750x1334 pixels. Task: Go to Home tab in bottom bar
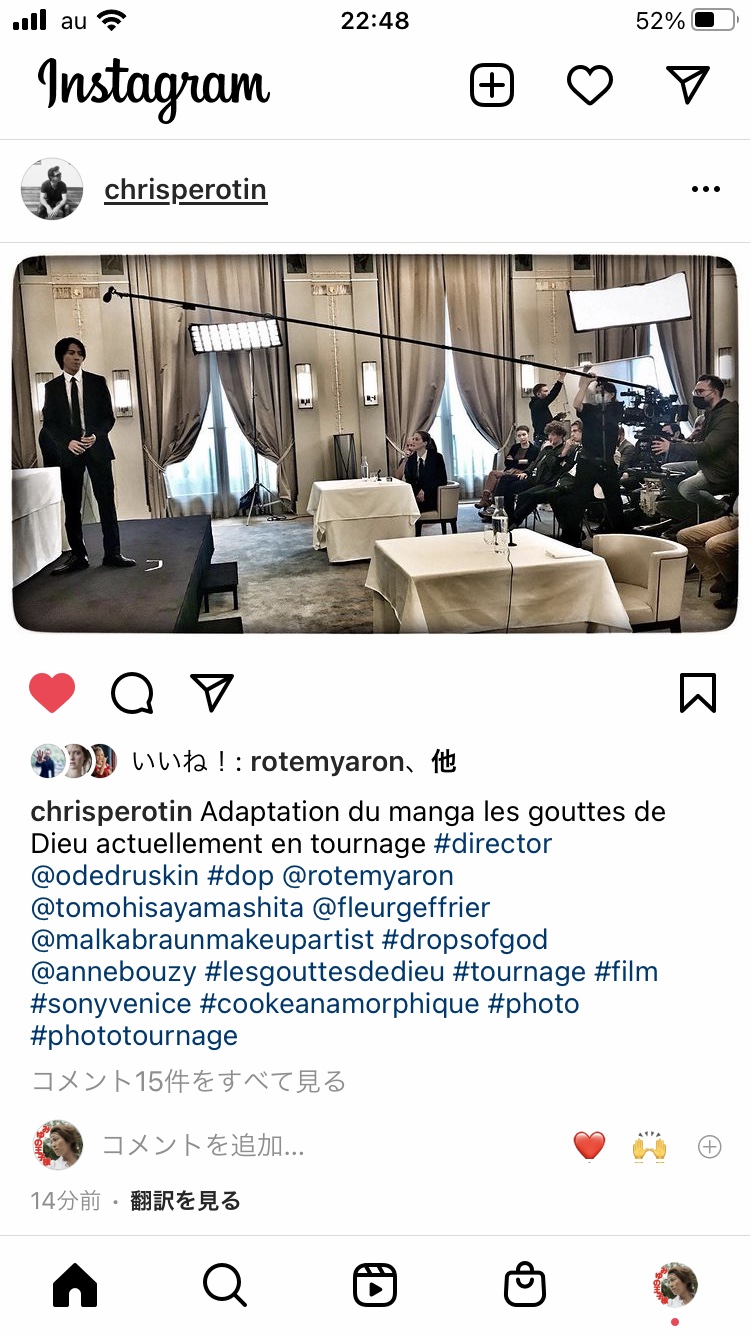(75, 1285)
